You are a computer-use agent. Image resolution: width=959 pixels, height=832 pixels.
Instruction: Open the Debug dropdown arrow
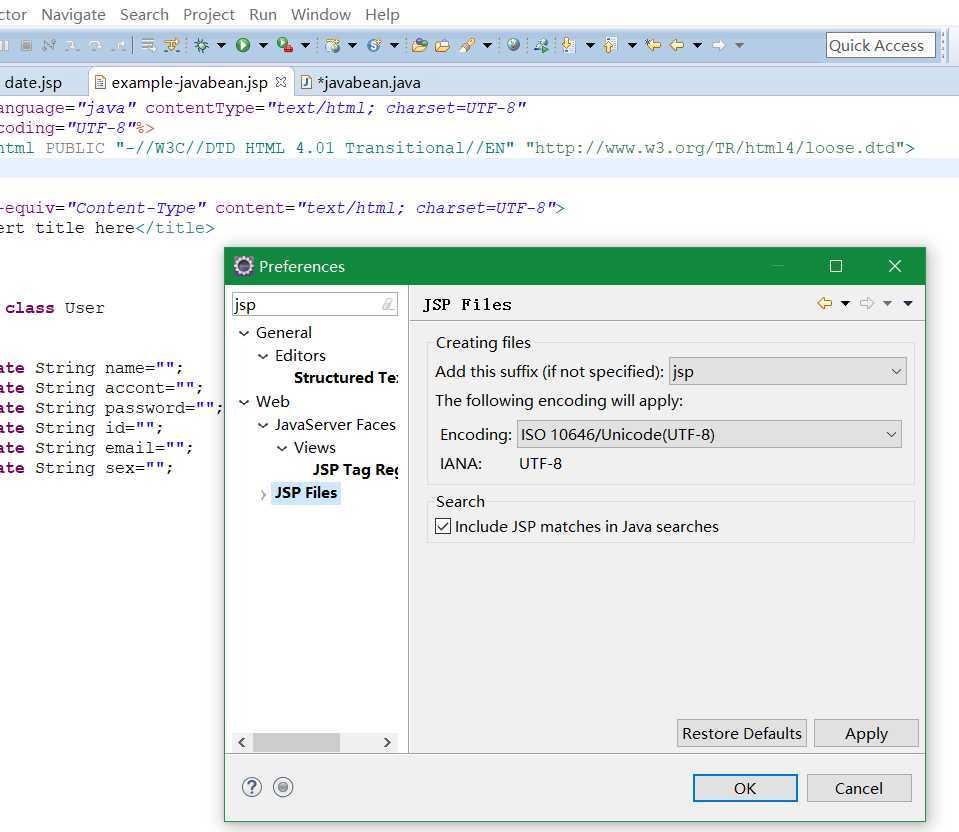(x=221, y=45)
